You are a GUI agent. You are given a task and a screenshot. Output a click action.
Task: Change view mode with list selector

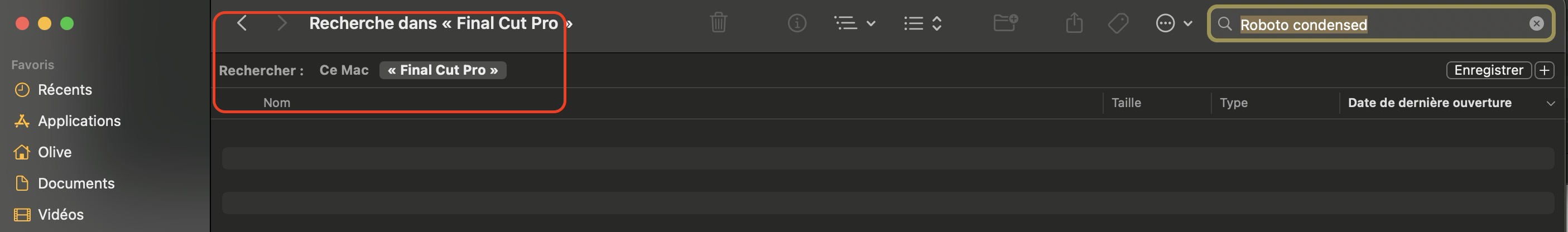pyautogui.click(x=923, y=23)
